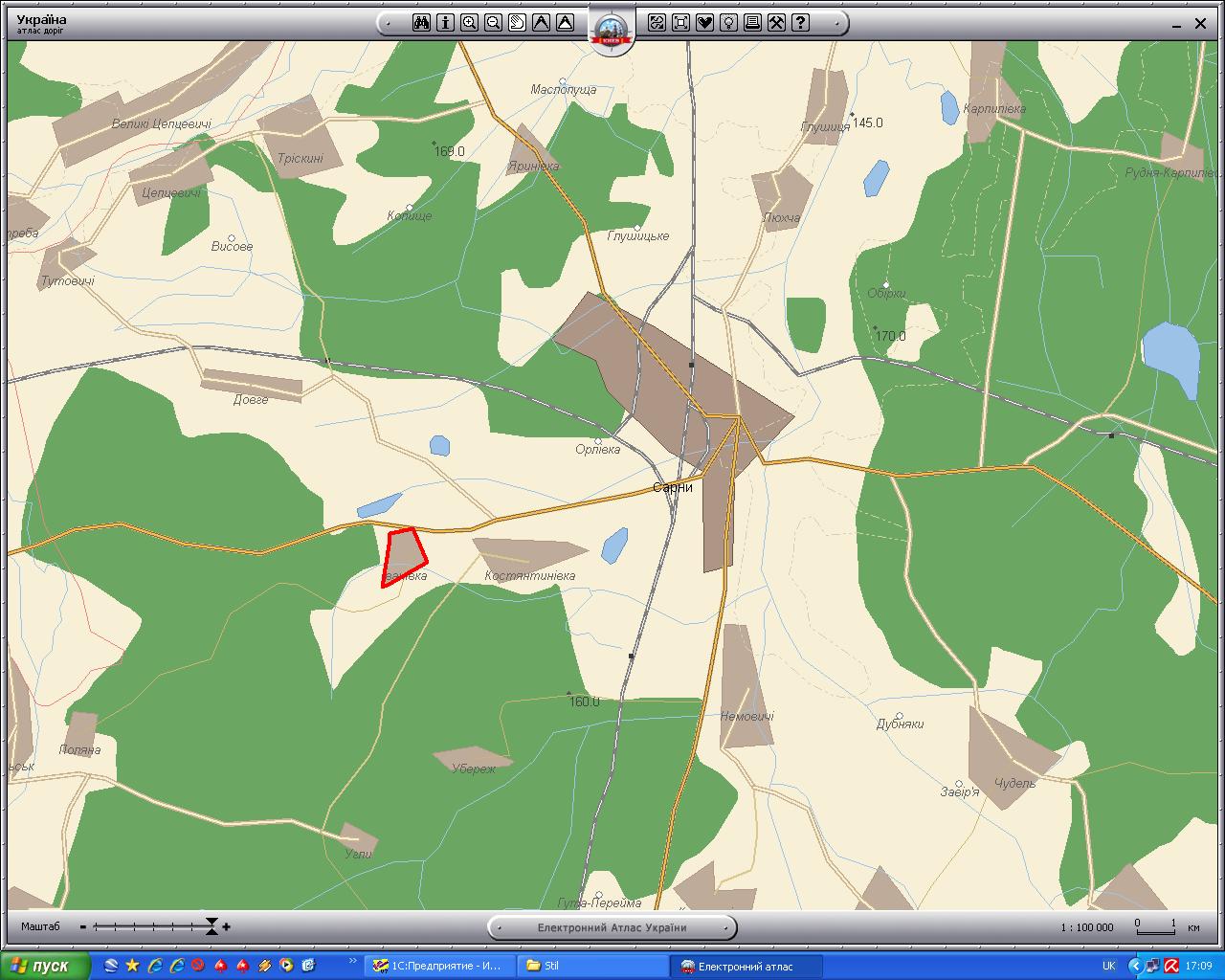Screen dimensions: 1225x980
Task: Open the binoculars search tool
Action: [x=421, y=23]
